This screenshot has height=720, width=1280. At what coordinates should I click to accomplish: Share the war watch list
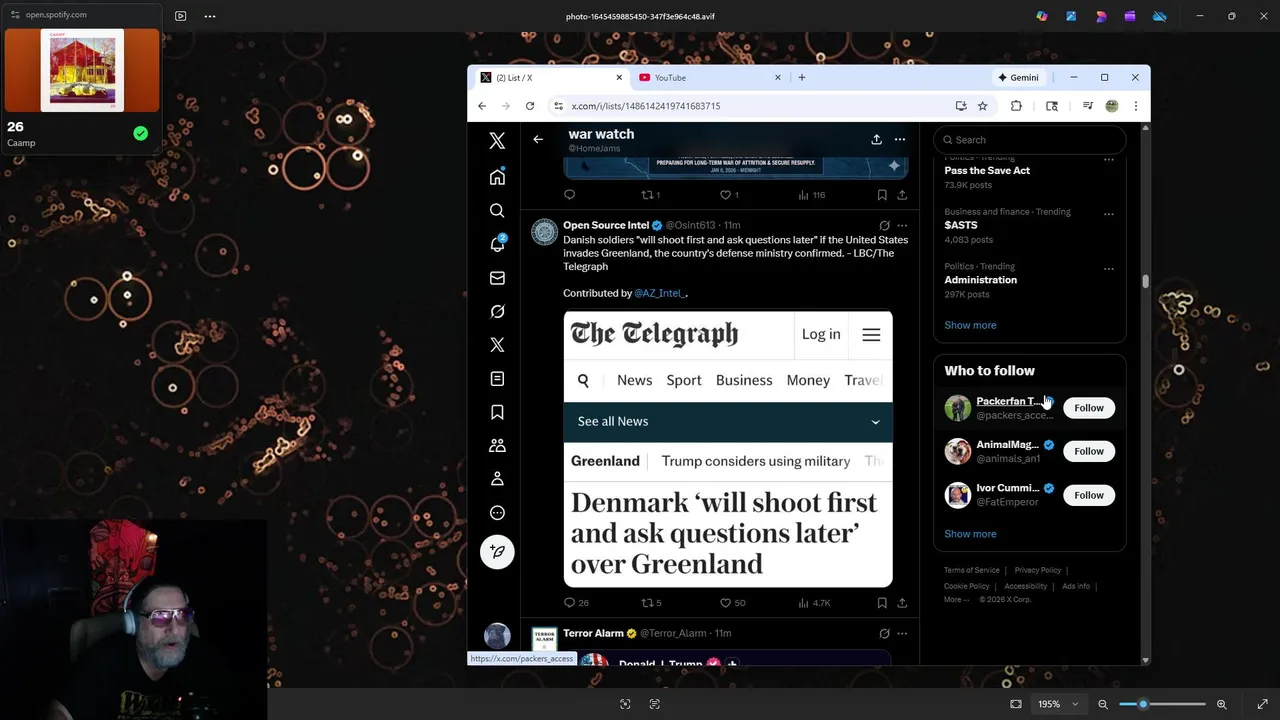point(876,140)
